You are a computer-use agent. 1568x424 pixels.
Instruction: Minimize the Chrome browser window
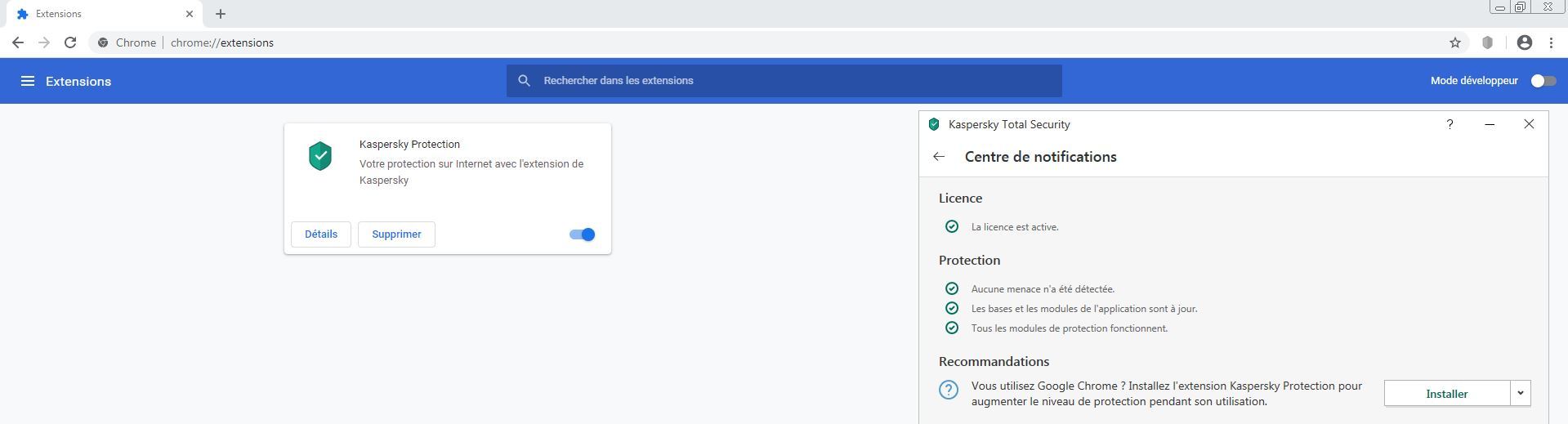[1499, 7]
